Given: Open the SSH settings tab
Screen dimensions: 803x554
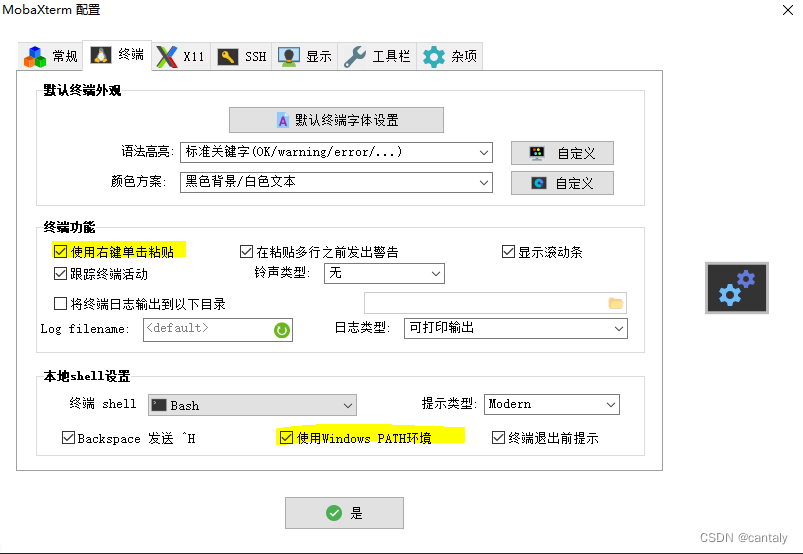Looking at the screenshot, I should tap(241, 56).
